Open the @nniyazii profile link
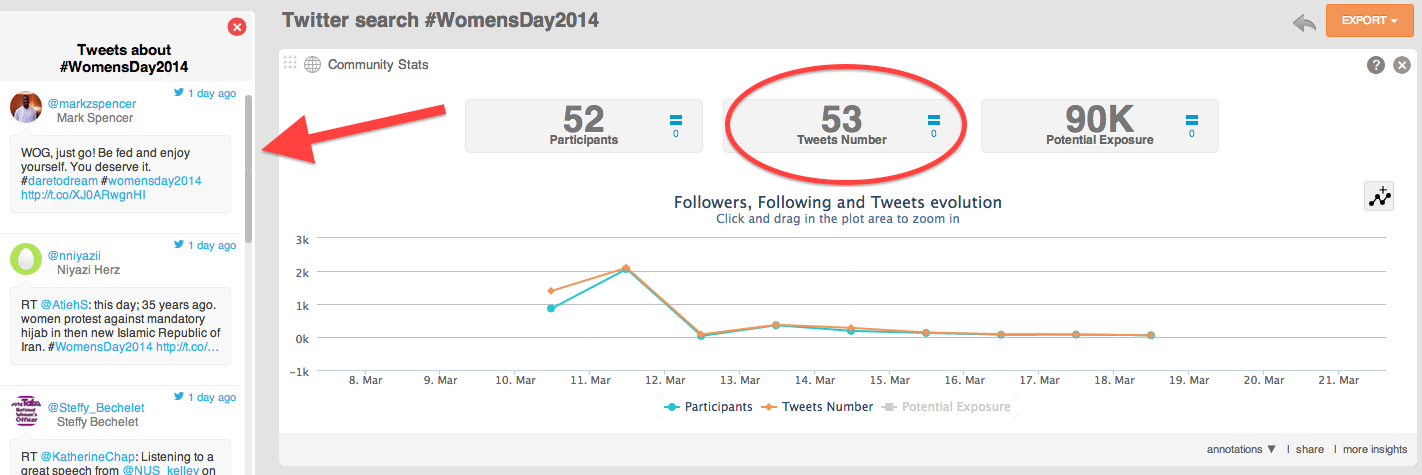 pos(74,255)
